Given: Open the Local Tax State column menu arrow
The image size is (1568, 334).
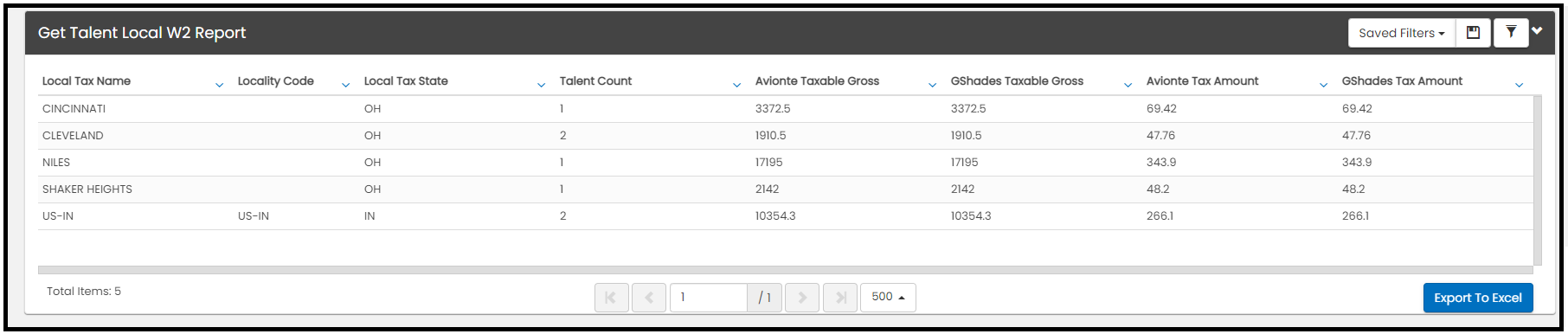Looking at the screenshot, I should pos(541,85).
